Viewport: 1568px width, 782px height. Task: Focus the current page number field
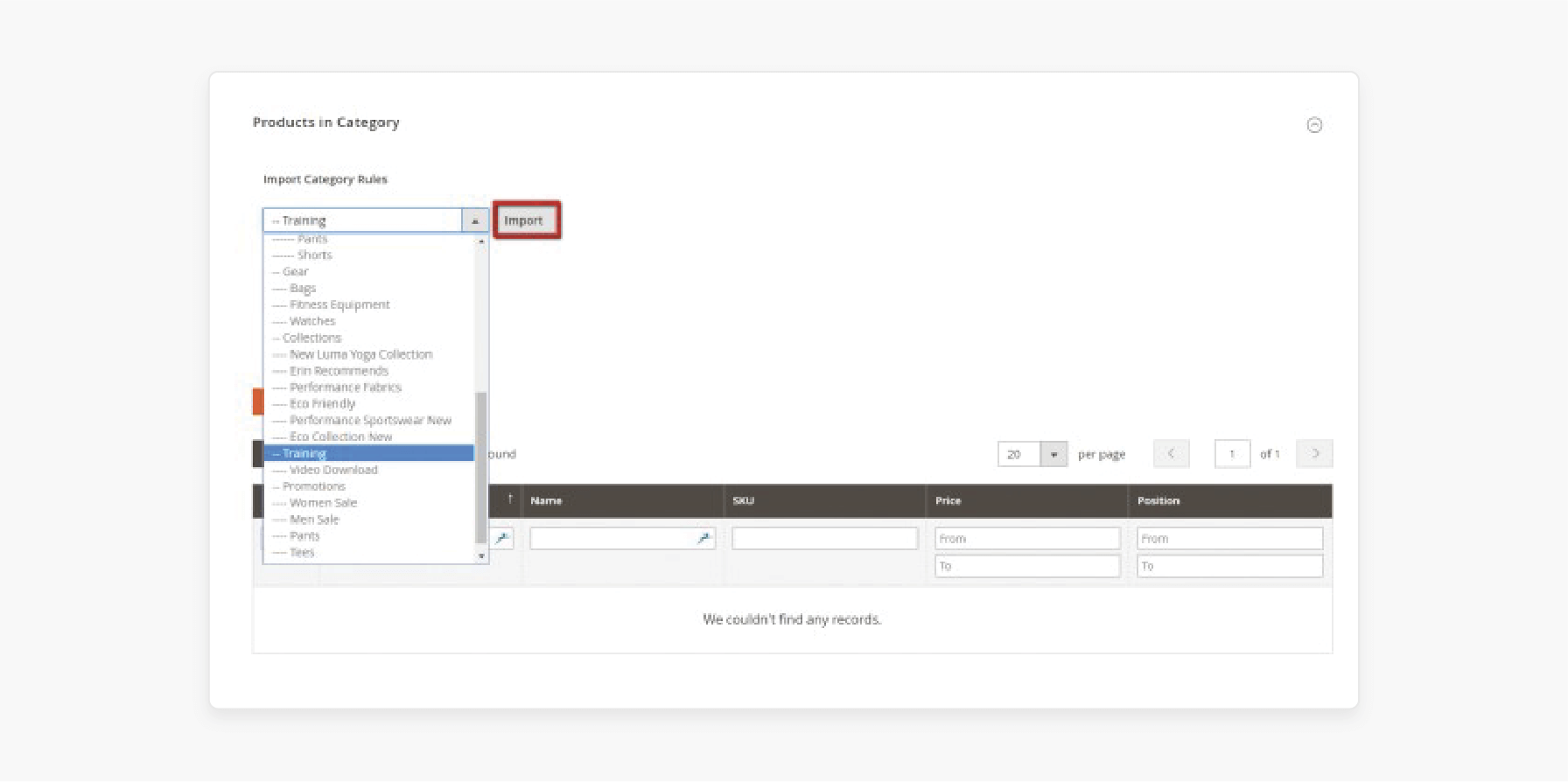[x=1232, y=455]
